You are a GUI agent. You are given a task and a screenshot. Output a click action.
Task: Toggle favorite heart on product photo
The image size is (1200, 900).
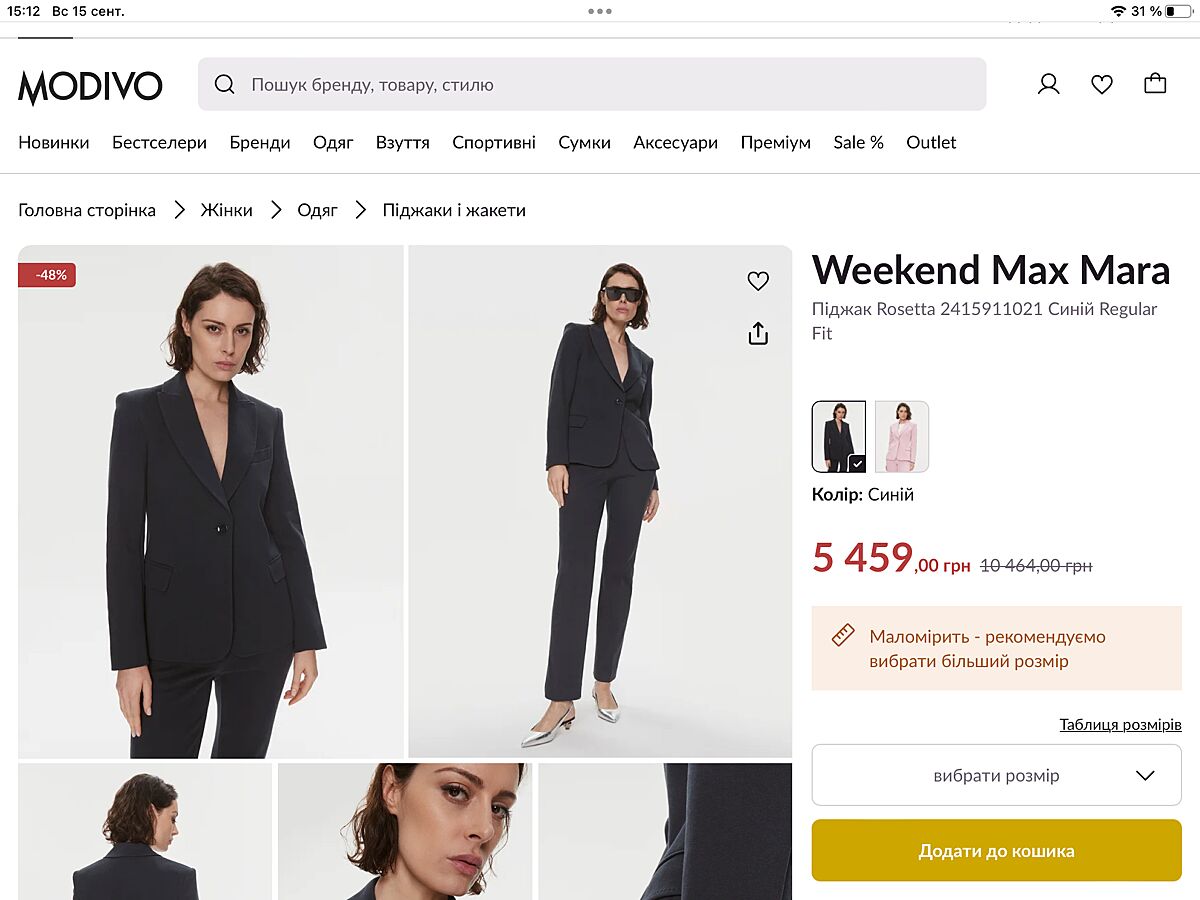coord(758,282)
